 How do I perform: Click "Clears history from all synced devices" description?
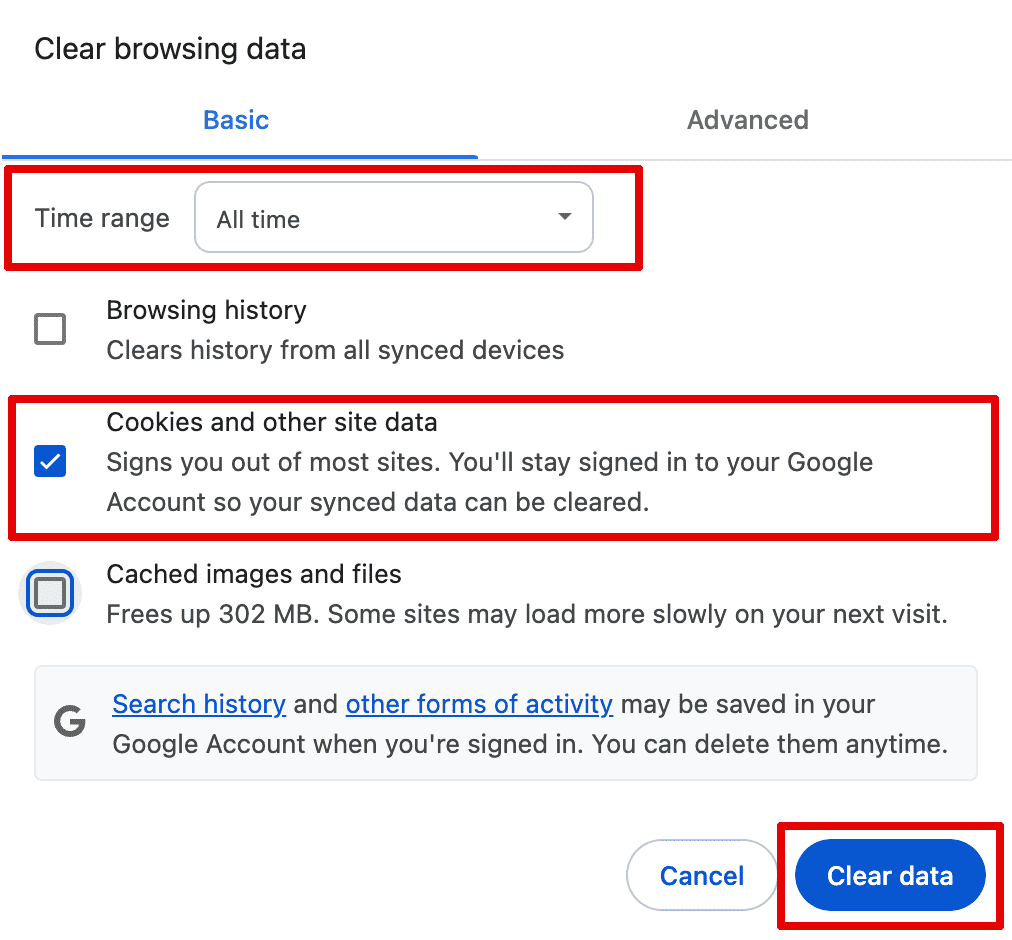click(x=335, y=350)
